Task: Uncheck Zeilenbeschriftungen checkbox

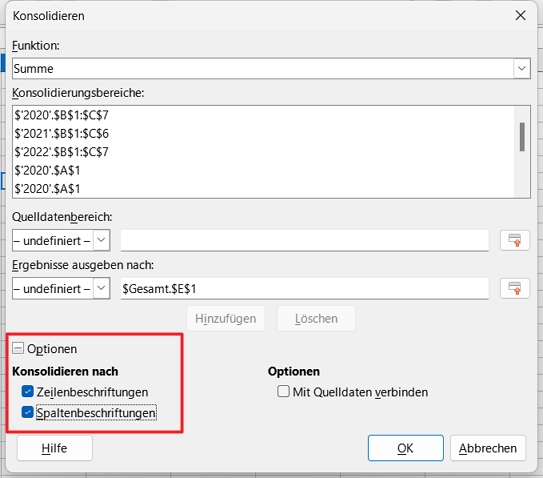Action: pos(27,392)
